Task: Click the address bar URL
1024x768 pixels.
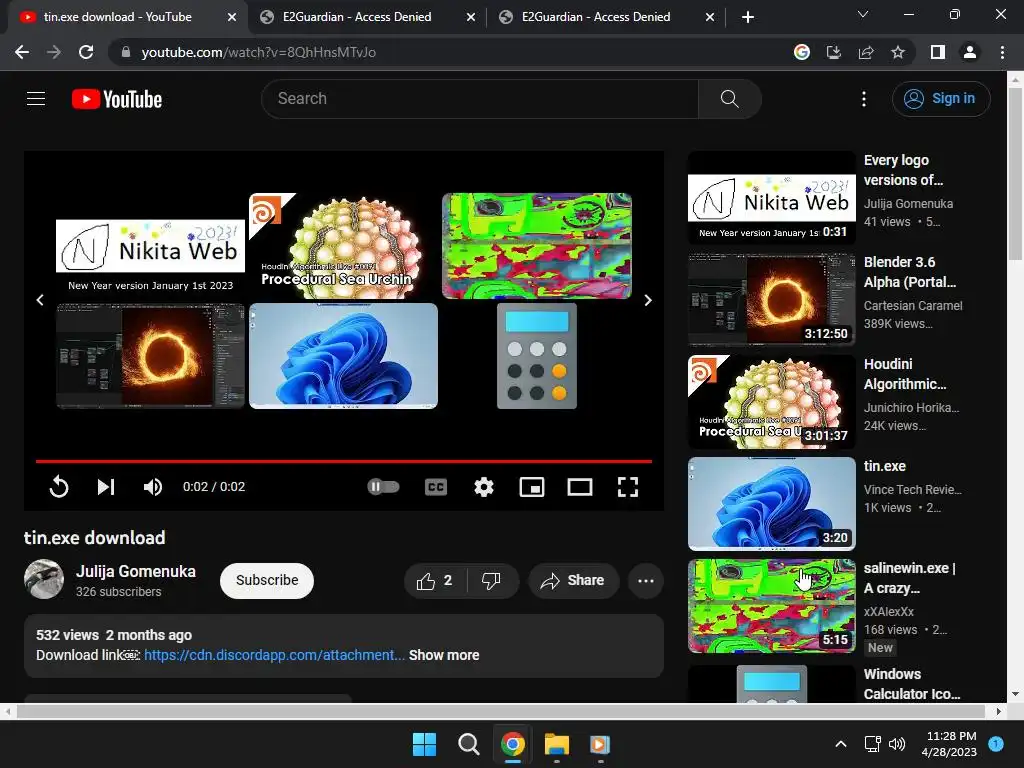Action: (x=259, y=52)
